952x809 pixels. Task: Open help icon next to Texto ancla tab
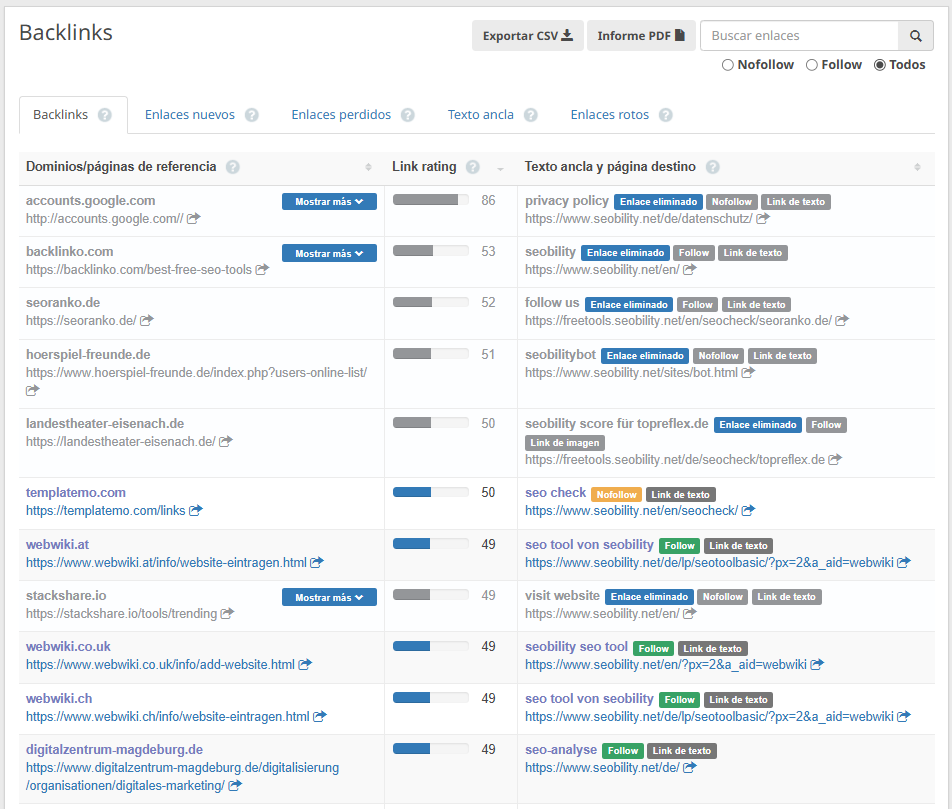pyautogui.click(x=531, y=115)
